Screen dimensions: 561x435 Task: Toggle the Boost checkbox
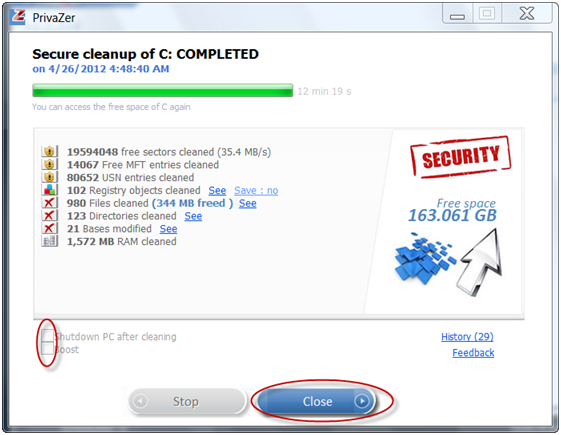[x=47, y=349]
